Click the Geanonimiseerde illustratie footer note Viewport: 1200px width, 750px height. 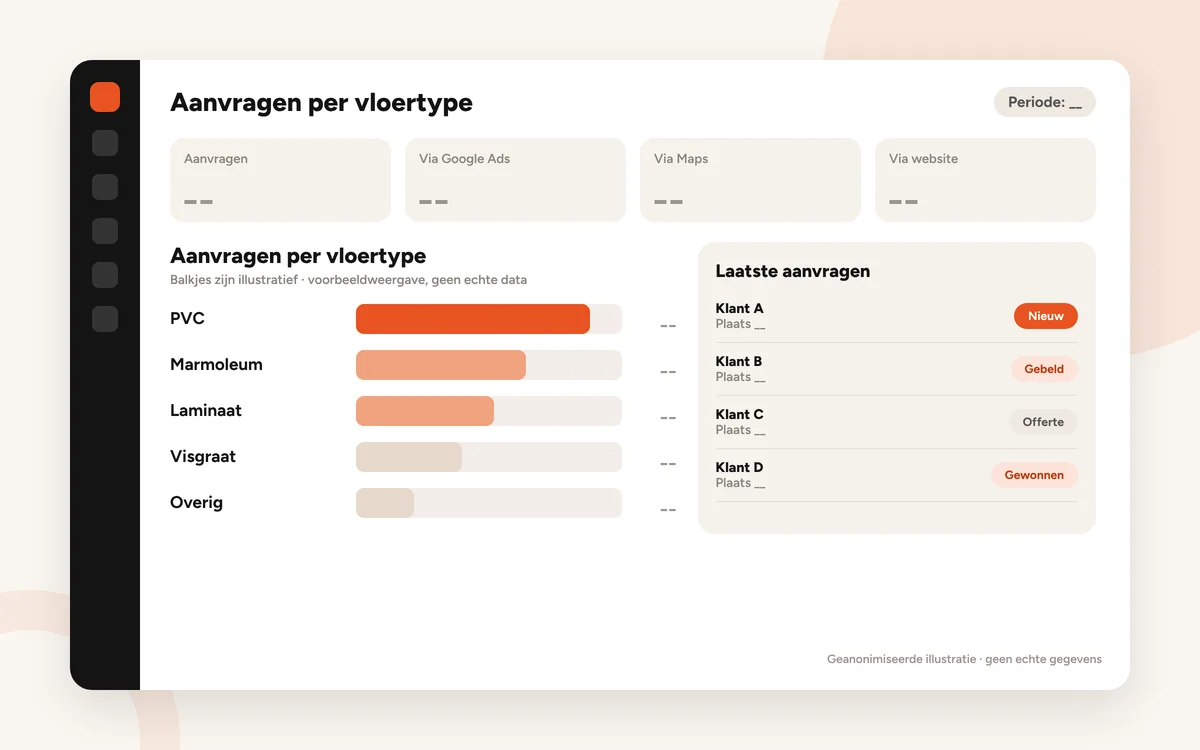click(965, 659)
